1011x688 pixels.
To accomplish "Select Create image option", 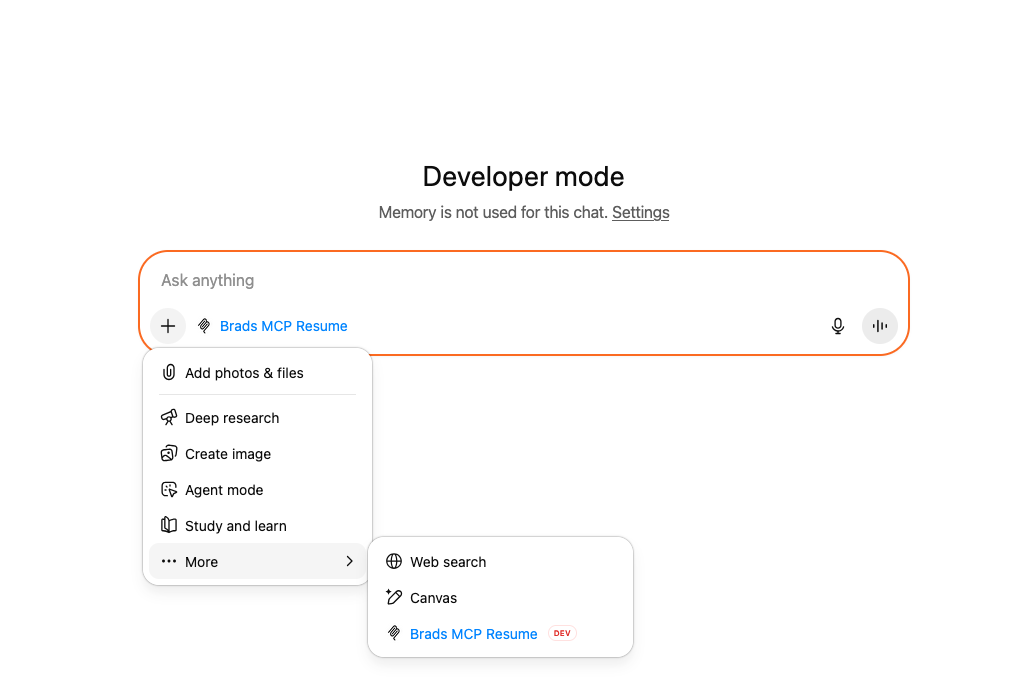I will click(x=257, y=454).
